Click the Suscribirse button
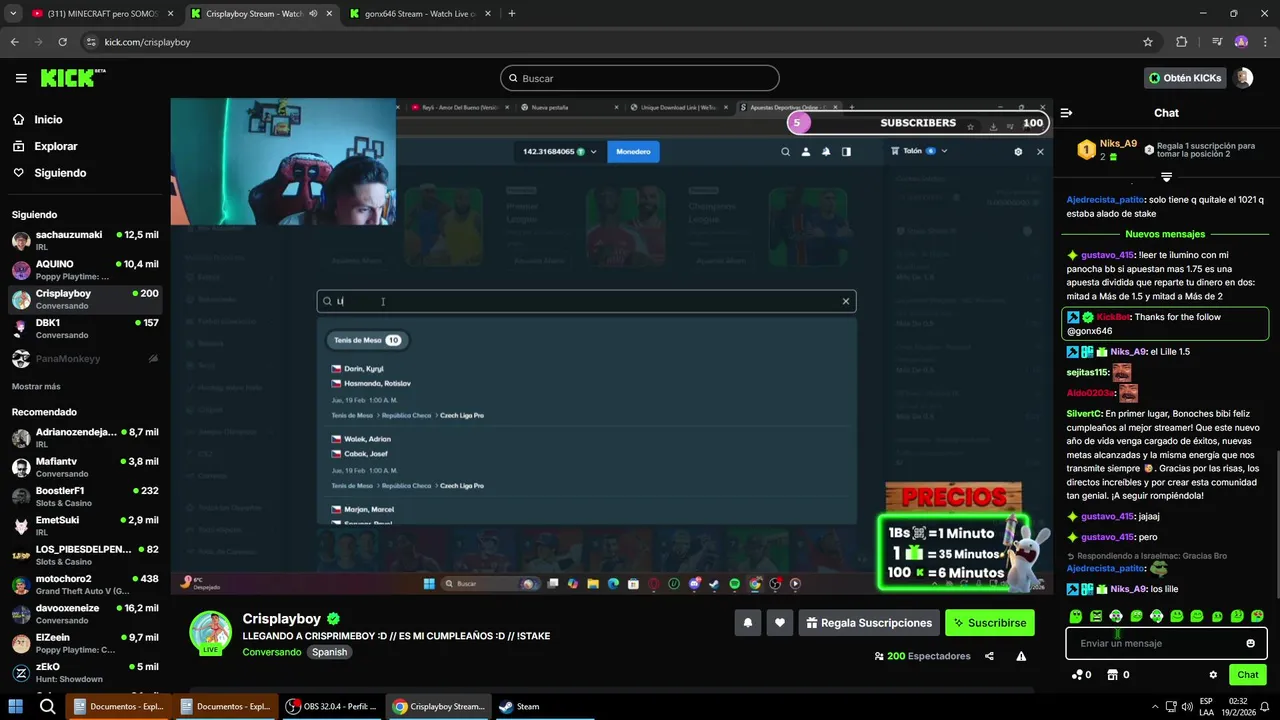The height and width of the screenshot is (720, 1280). tap(990, 623)
